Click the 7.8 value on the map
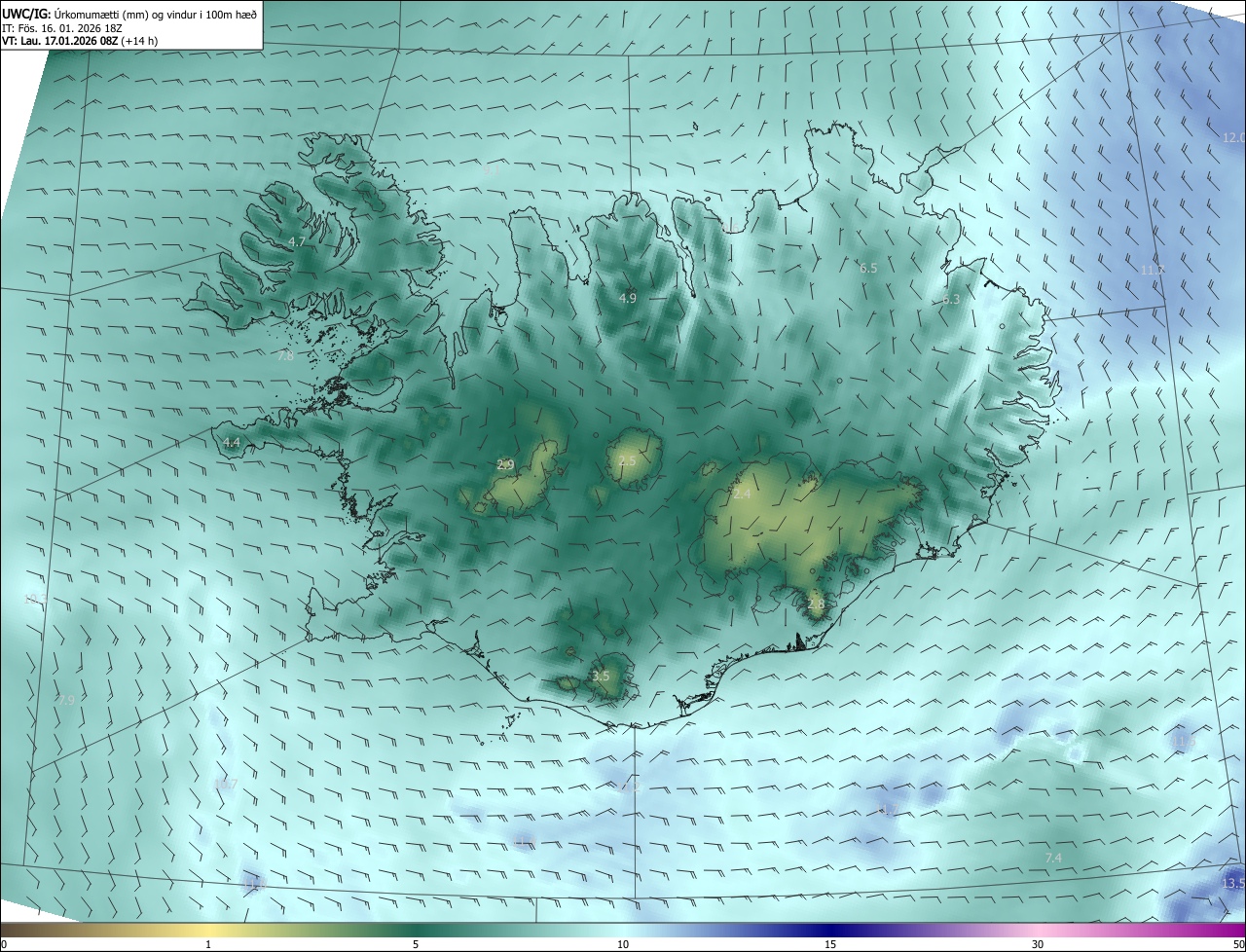1246x952 pixels. coord(285,356)
